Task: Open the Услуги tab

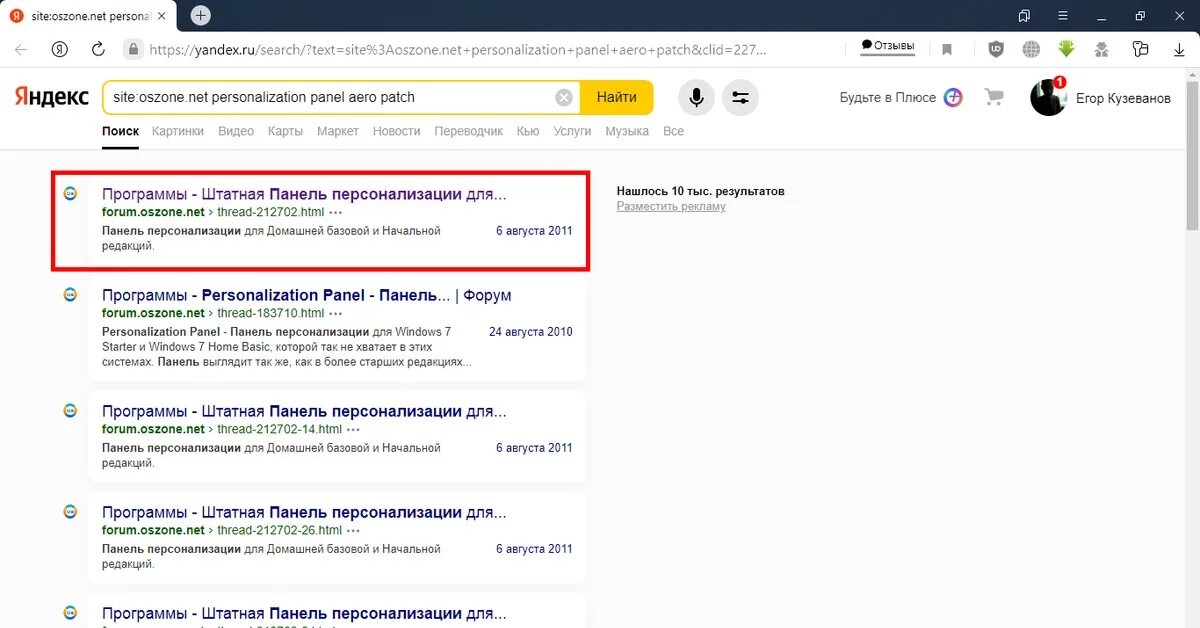Action: tap(572, 131)
